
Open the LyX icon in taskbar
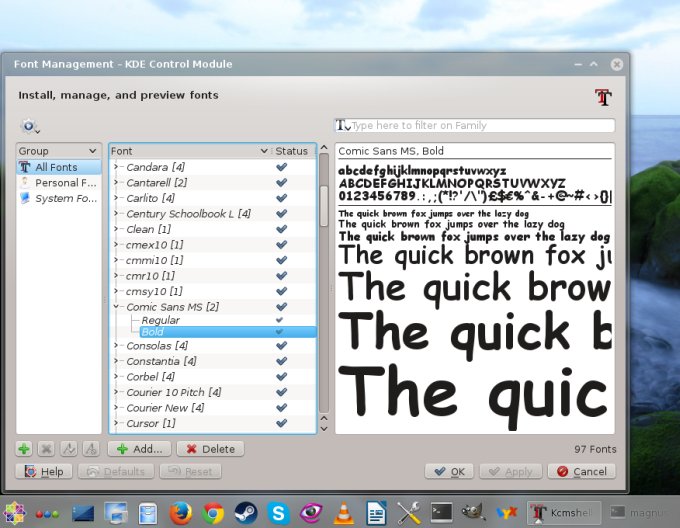[507, 513]
